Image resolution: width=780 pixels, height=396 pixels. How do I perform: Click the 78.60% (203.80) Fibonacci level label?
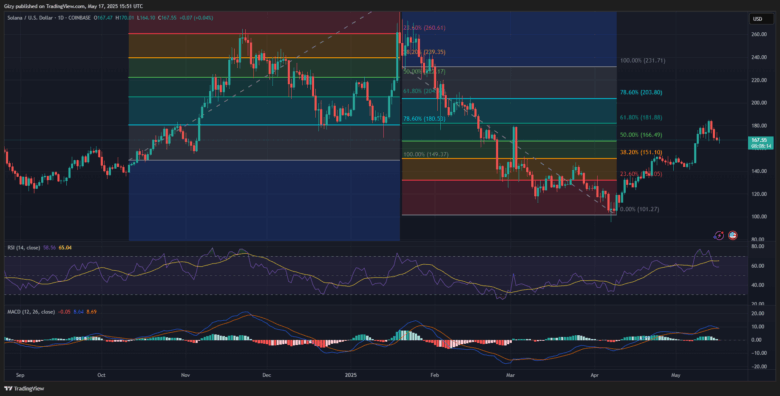(642, 93)
